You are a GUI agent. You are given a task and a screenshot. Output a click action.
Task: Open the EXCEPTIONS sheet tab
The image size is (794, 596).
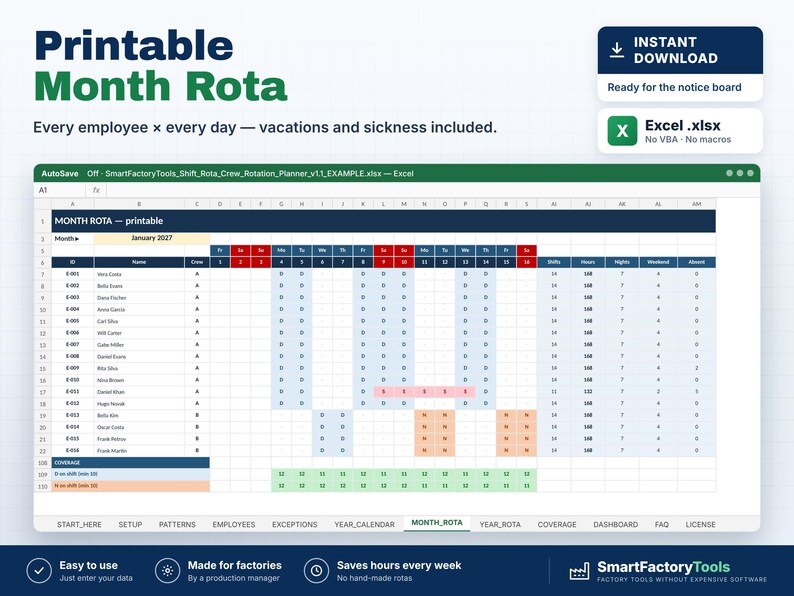[x=295, y=525]
